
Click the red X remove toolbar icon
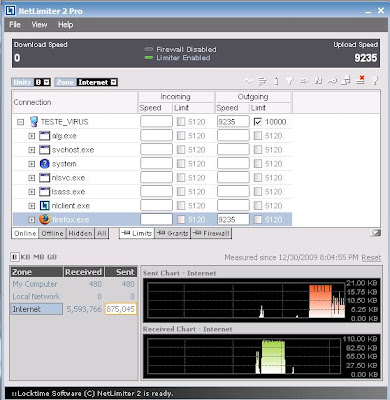pyautogui.click(x=361, y=80)
